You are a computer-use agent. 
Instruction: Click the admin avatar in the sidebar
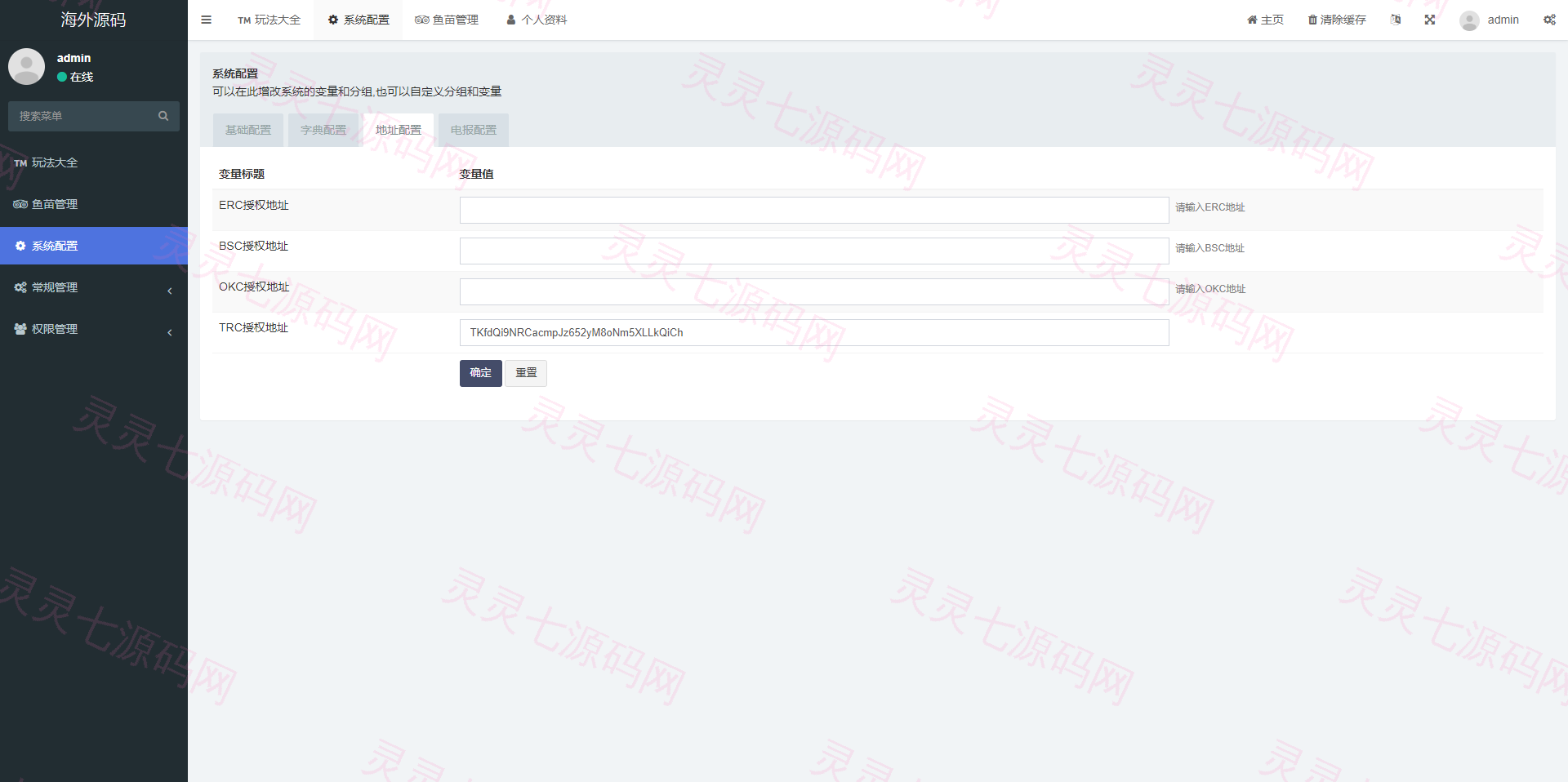tap(26, 66)
